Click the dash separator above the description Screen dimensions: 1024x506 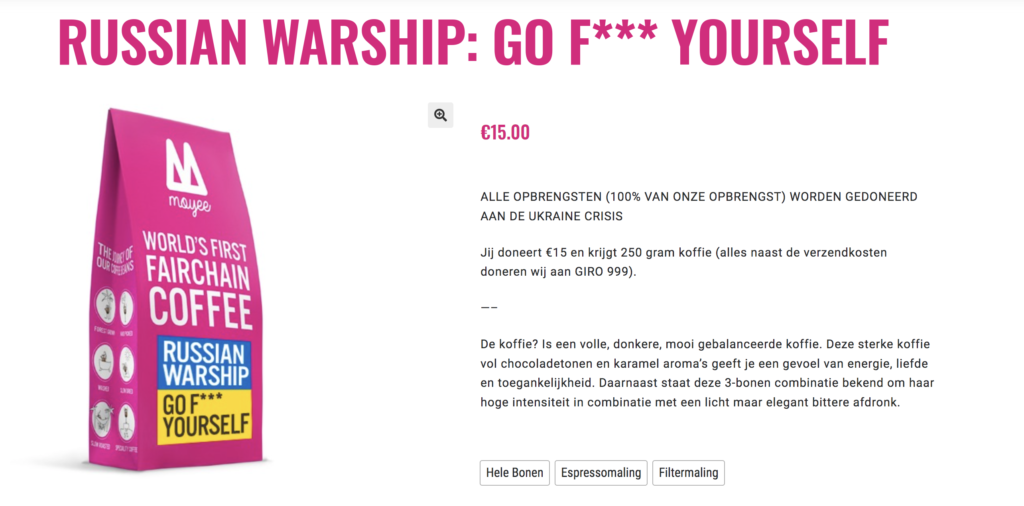point(489,308)
